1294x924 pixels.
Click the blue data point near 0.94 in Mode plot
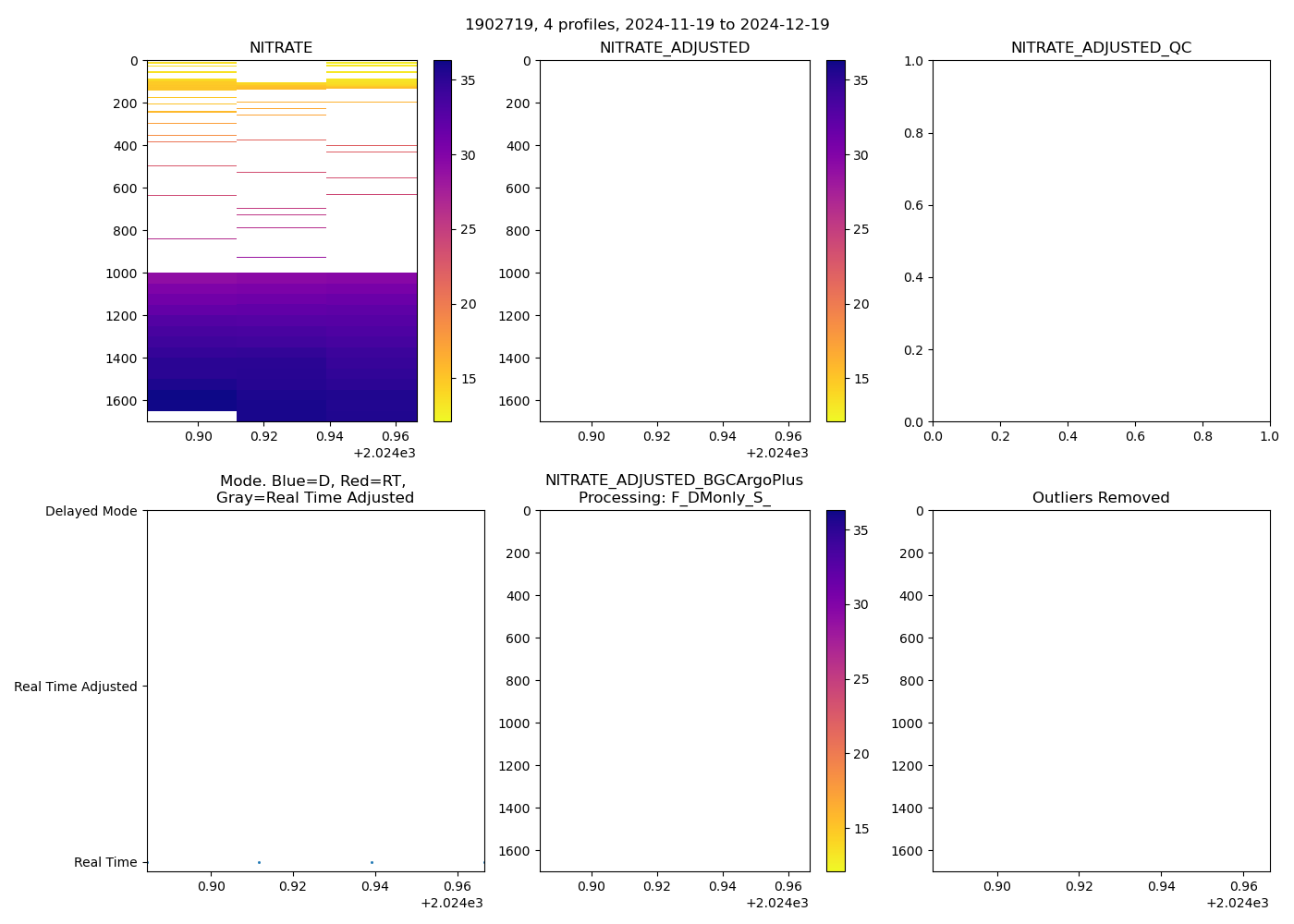tap(372, 862)
